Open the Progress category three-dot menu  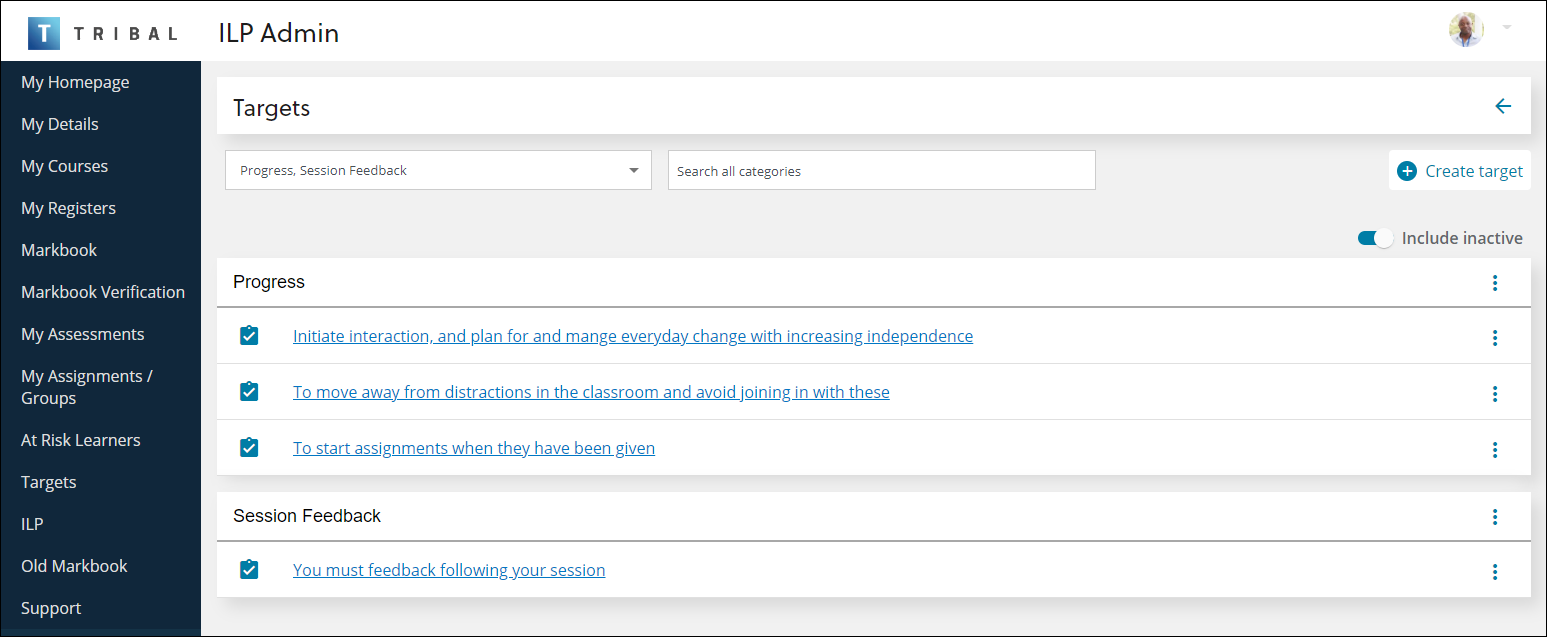coord(1494,283)
